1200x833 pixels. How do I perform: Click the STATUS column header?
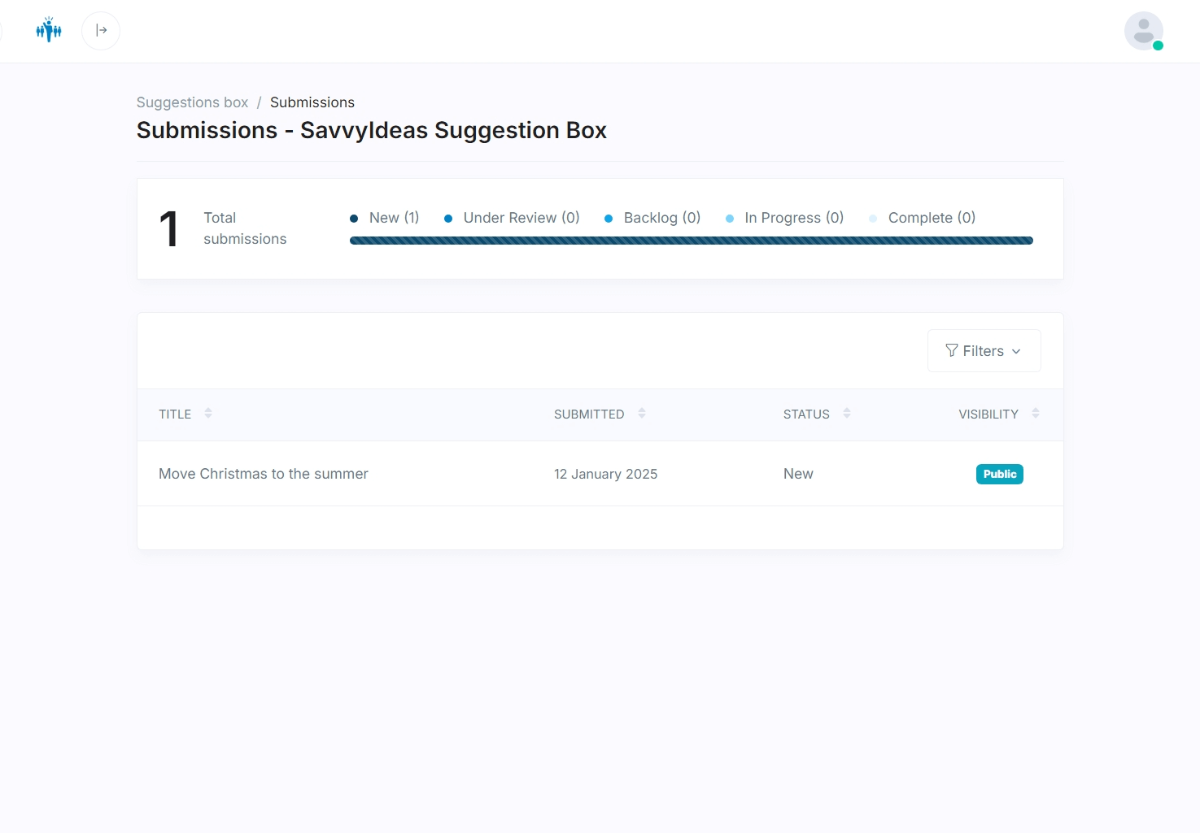point(806,414)
